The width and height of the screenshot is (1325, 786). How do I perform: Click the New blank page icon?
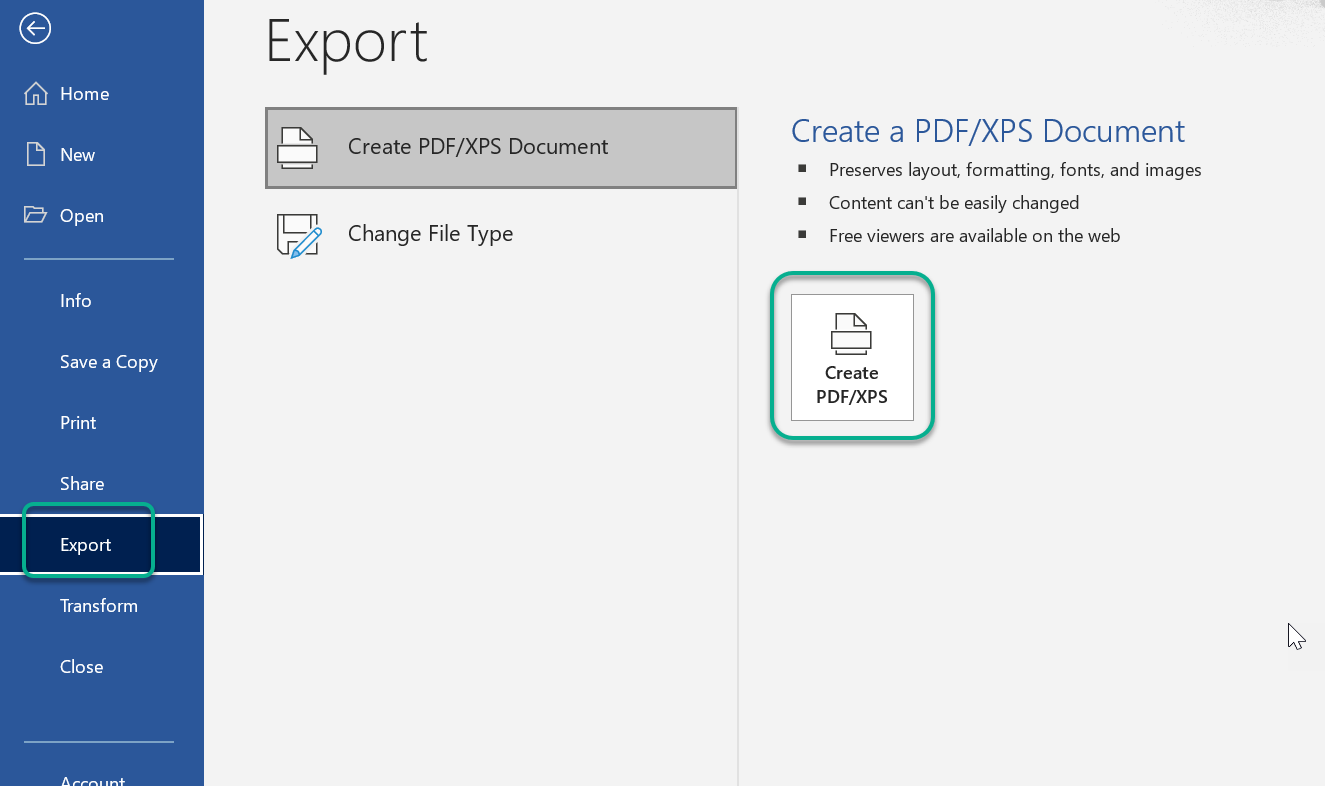(36, 155)
